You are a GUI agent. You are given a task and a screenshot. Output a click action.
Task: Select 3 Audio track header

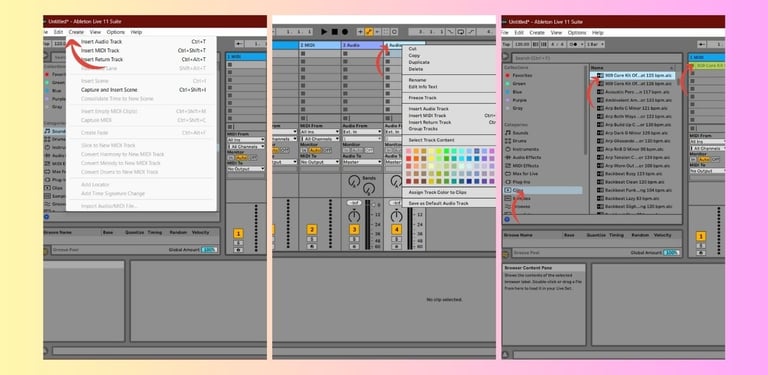point(362,46)
